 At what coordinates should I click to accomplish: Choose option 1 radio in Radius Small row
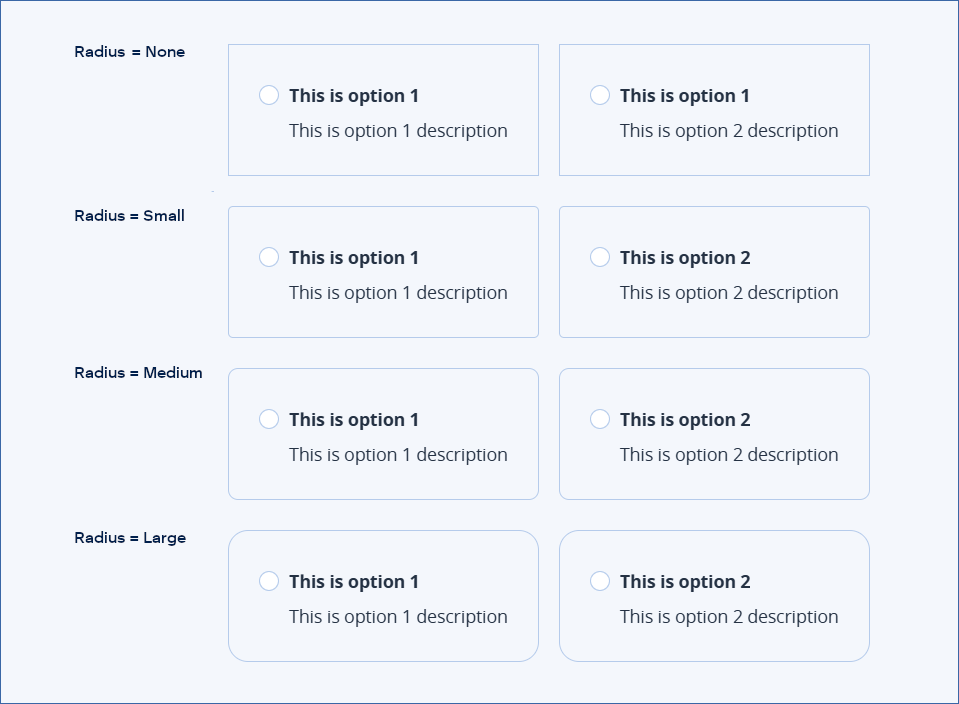point(269,258)
